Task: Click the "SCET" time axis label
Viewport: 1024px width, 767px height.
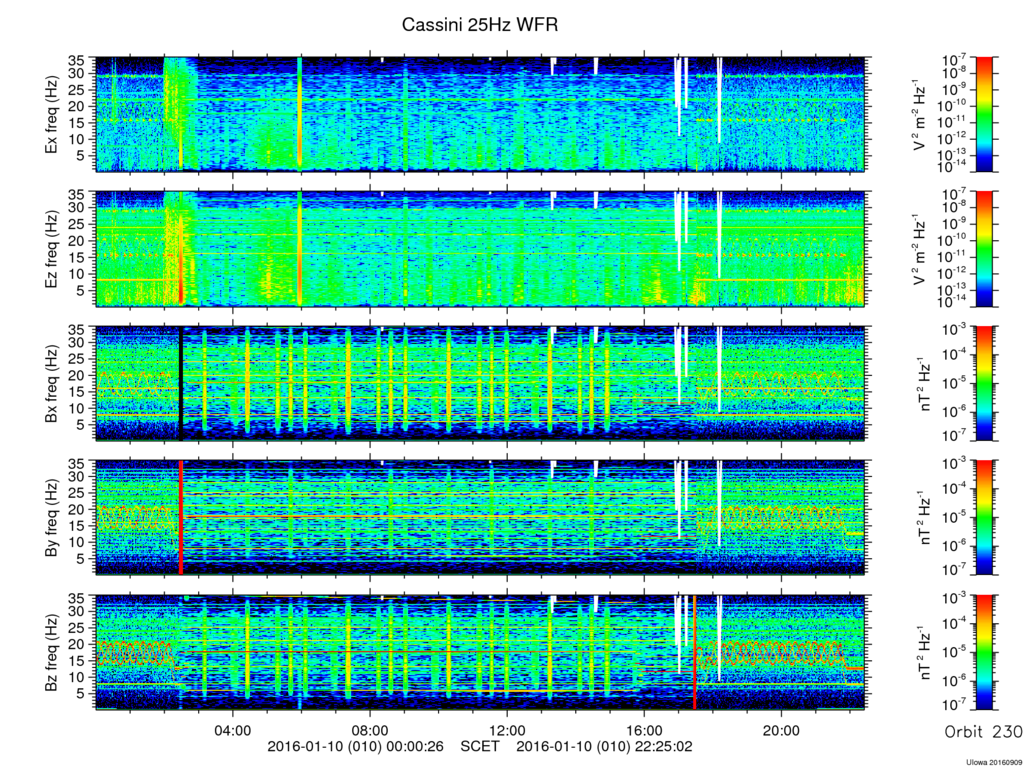Action: (x=480, y=746)
